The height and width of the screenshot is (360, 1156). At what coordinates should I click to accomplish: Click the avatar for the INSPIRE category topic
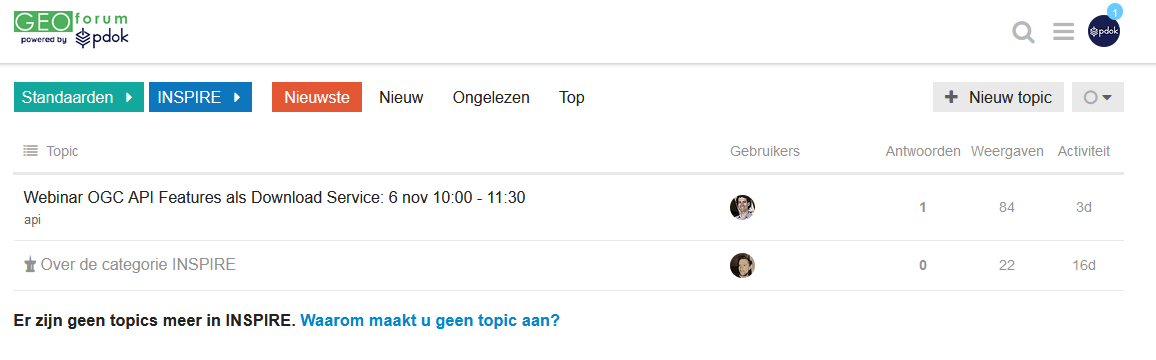742,266
